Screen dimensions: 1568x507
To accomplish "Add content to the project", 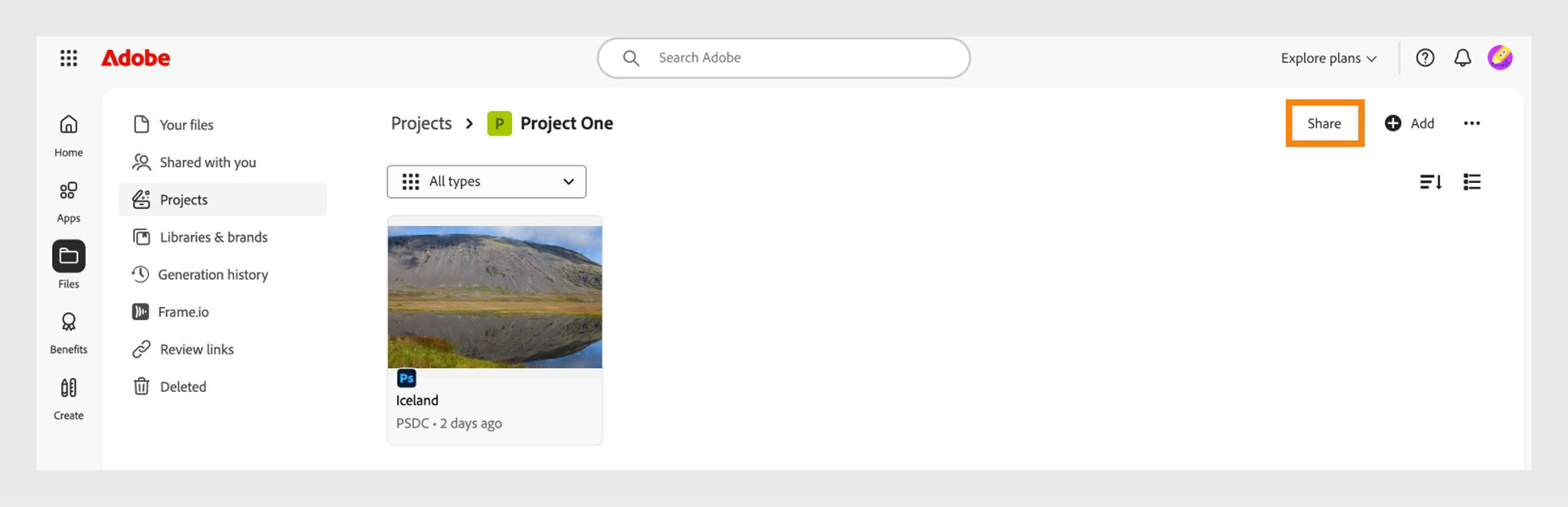I will pyautogui.click(x=1410, y=123).
